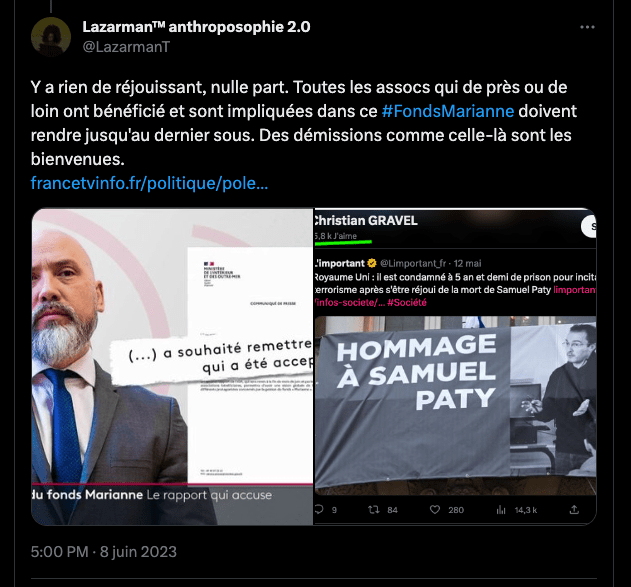Open the three-dot more options menu
631x587 pixels.
pos(587,27)
